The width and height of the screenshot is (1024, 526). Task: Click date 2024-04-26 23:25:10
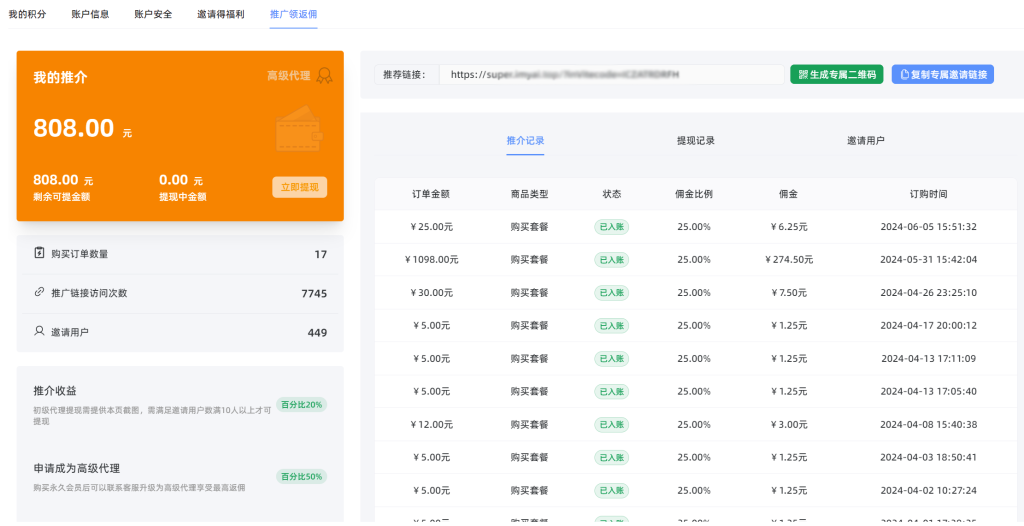click(929, 293)
